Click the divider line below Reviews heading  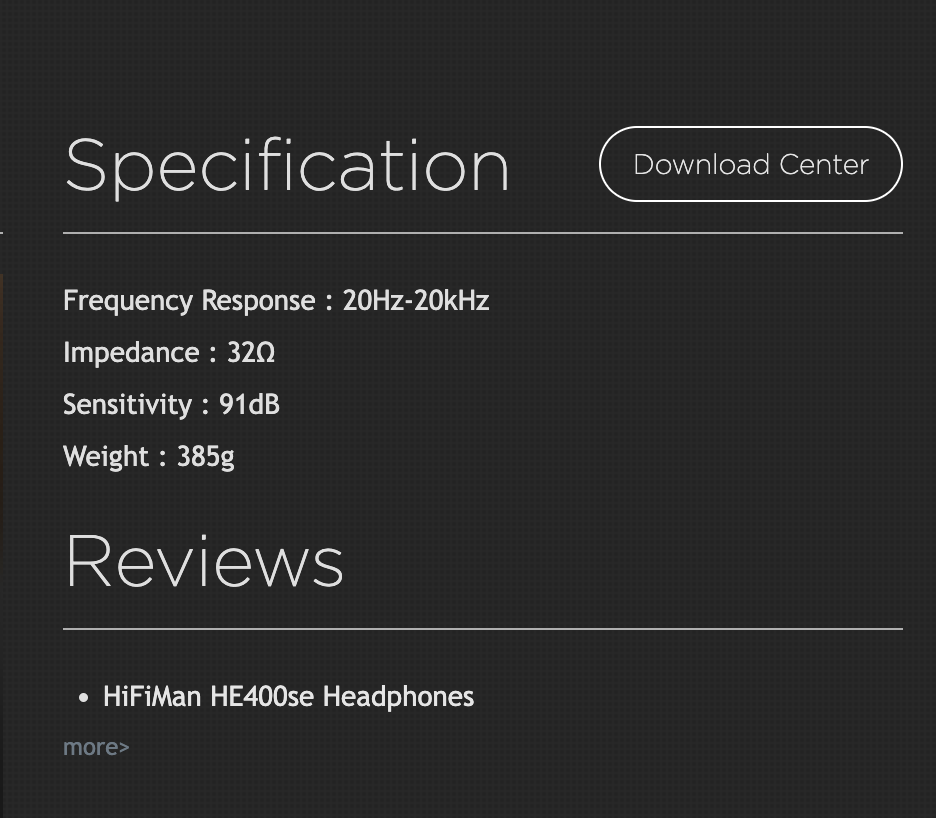pos(482,629)
